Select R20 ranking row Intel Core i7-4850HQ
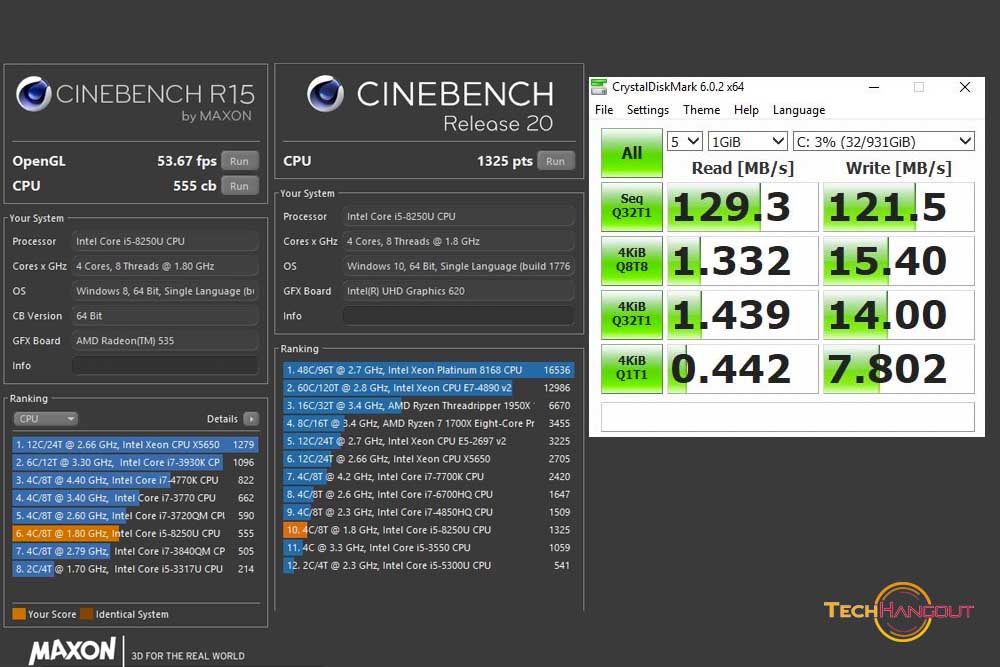 [x=429, y=512]
